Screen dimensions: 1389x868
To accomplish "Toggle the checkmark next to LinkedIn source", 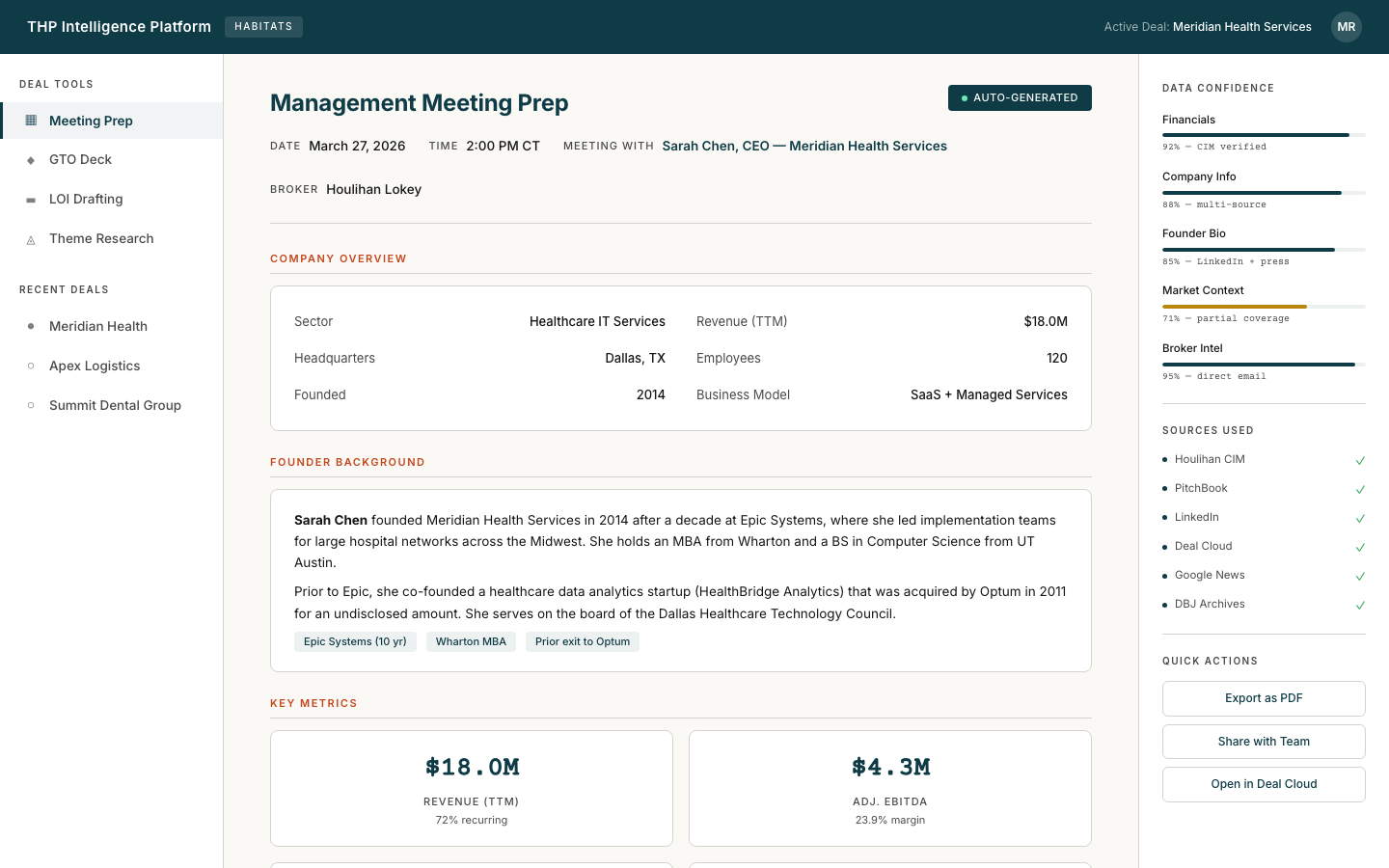I will 1360,518.
